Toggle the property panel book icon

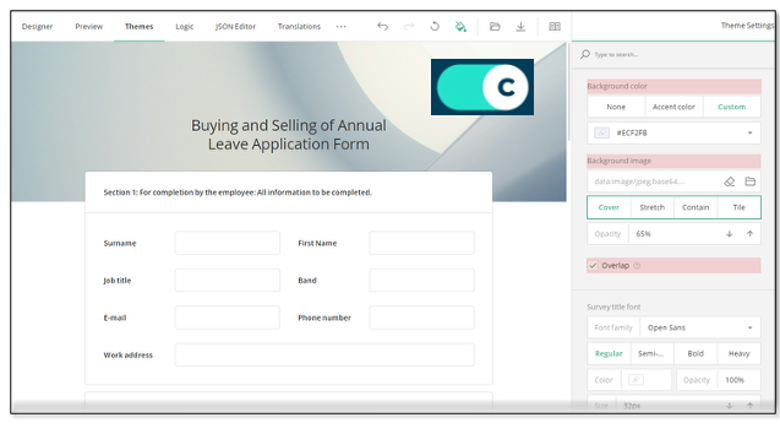click(555, 26)
